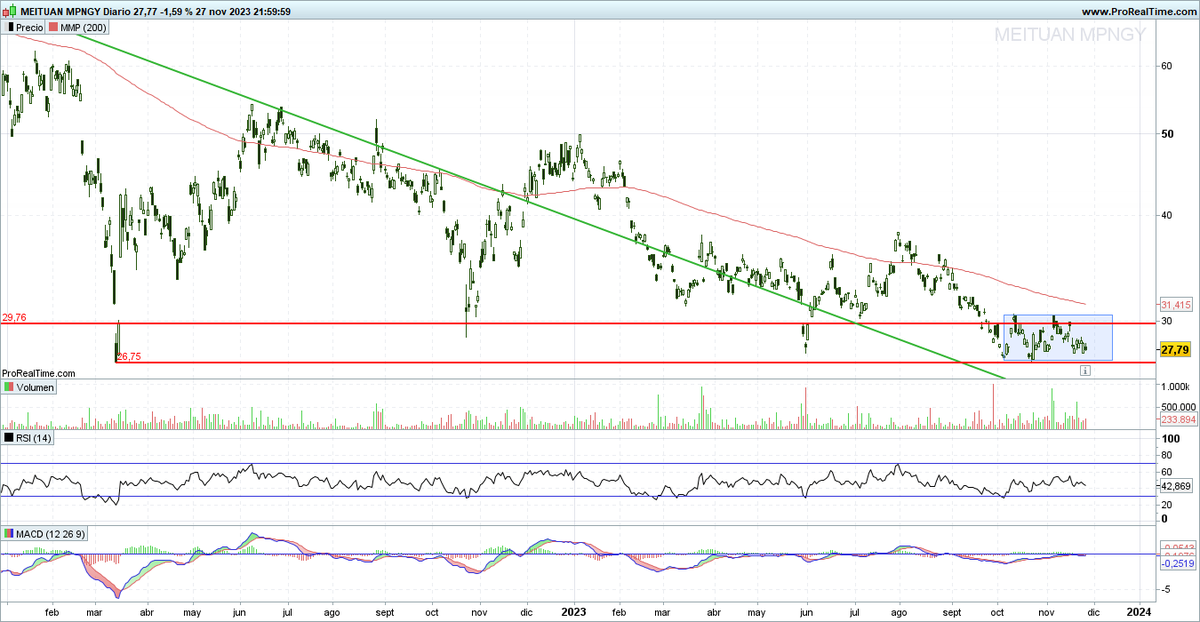The image size is (1200, 622).
Task: Click the multicolor MACD legend icon
Action: pyautogui.click(x=8, y=534)
